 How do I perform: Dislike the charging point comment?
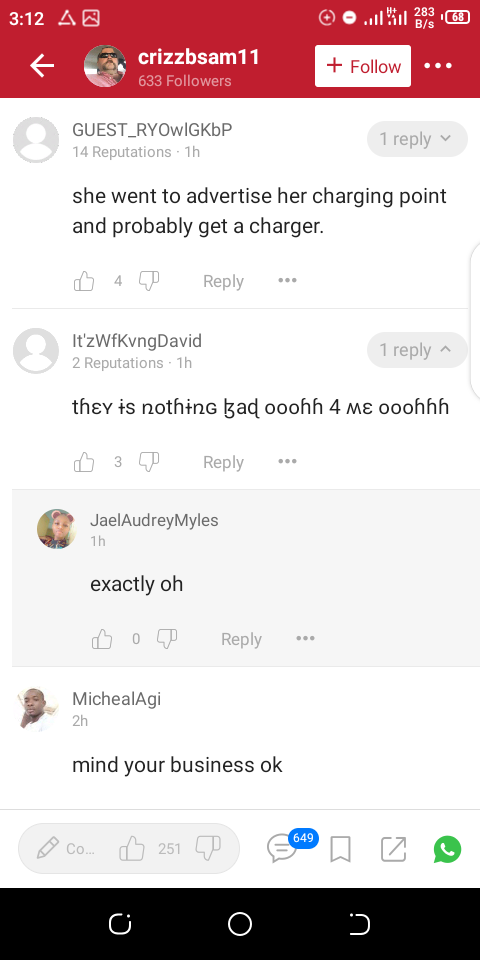[x=149, y=280]
